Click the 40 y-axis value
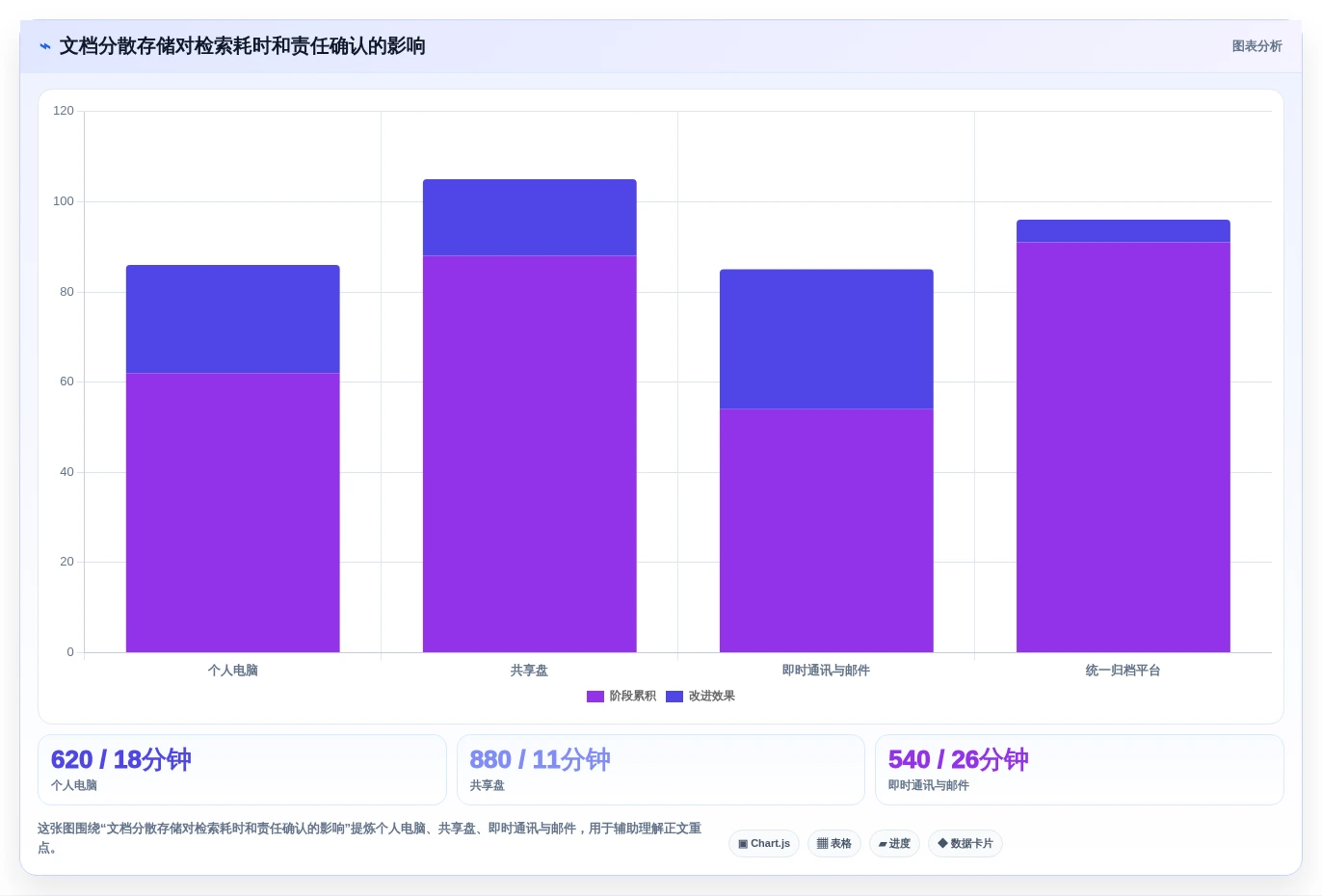Image resolution: width=1322 pixels, height=896 pixels. click(66, 472)
